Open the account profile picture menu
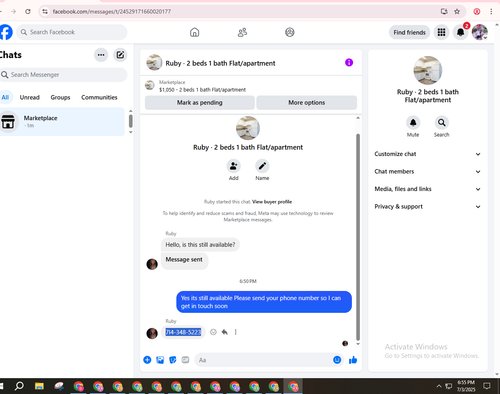Image resolution: width=500 pixels, height=394 pixels. 480,32
